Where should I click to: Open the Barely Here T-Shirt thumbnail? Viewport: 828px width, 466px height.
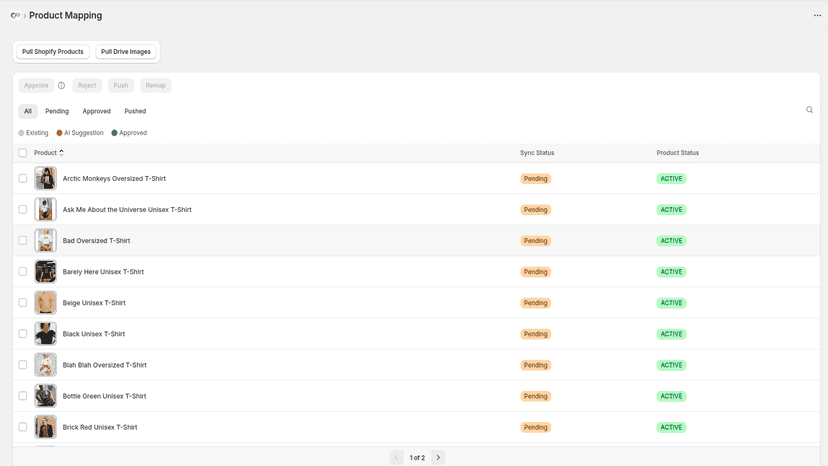click(x=45, y=272)
